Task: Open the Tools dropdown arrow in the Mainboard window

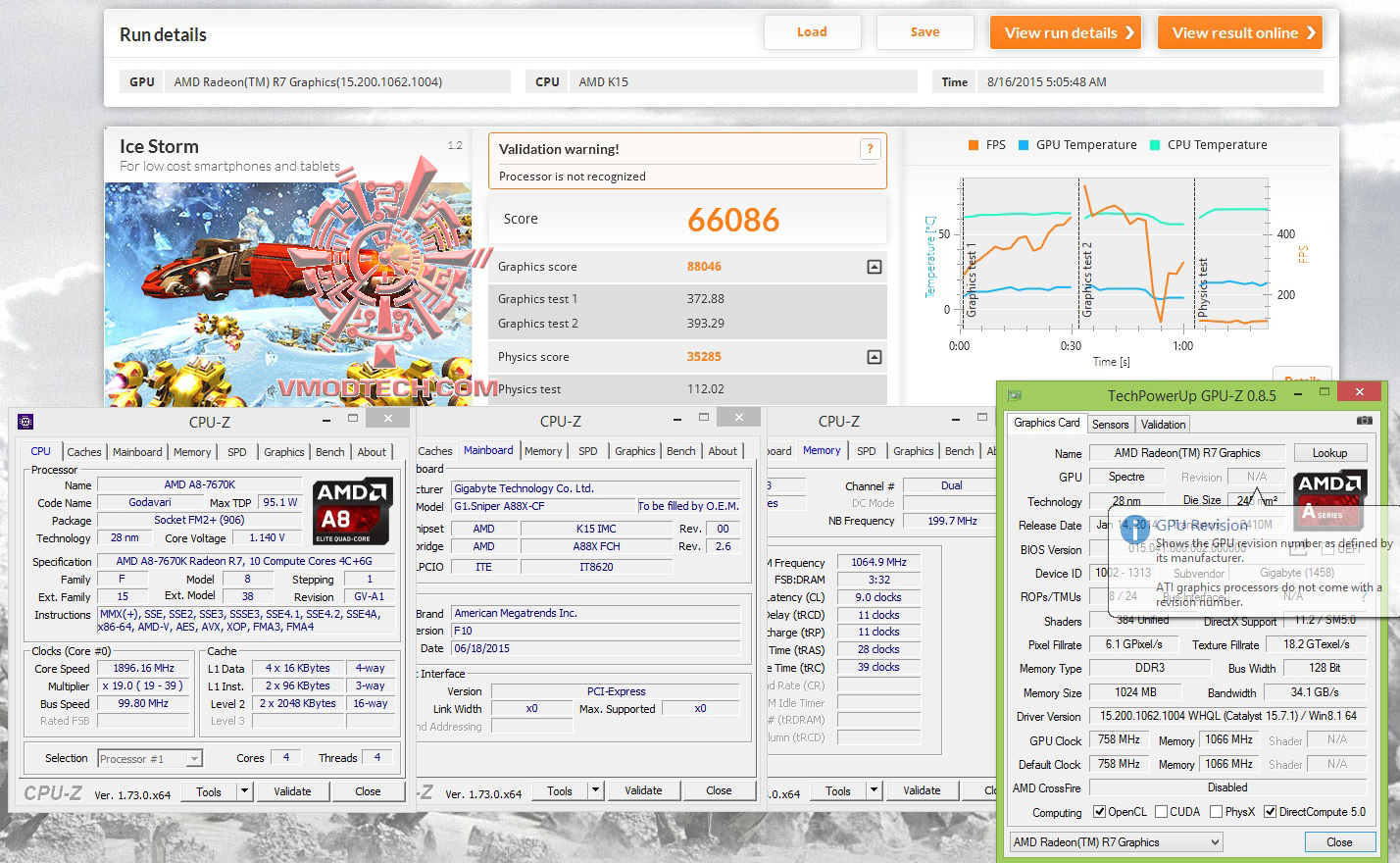Action: click(595, 790)
